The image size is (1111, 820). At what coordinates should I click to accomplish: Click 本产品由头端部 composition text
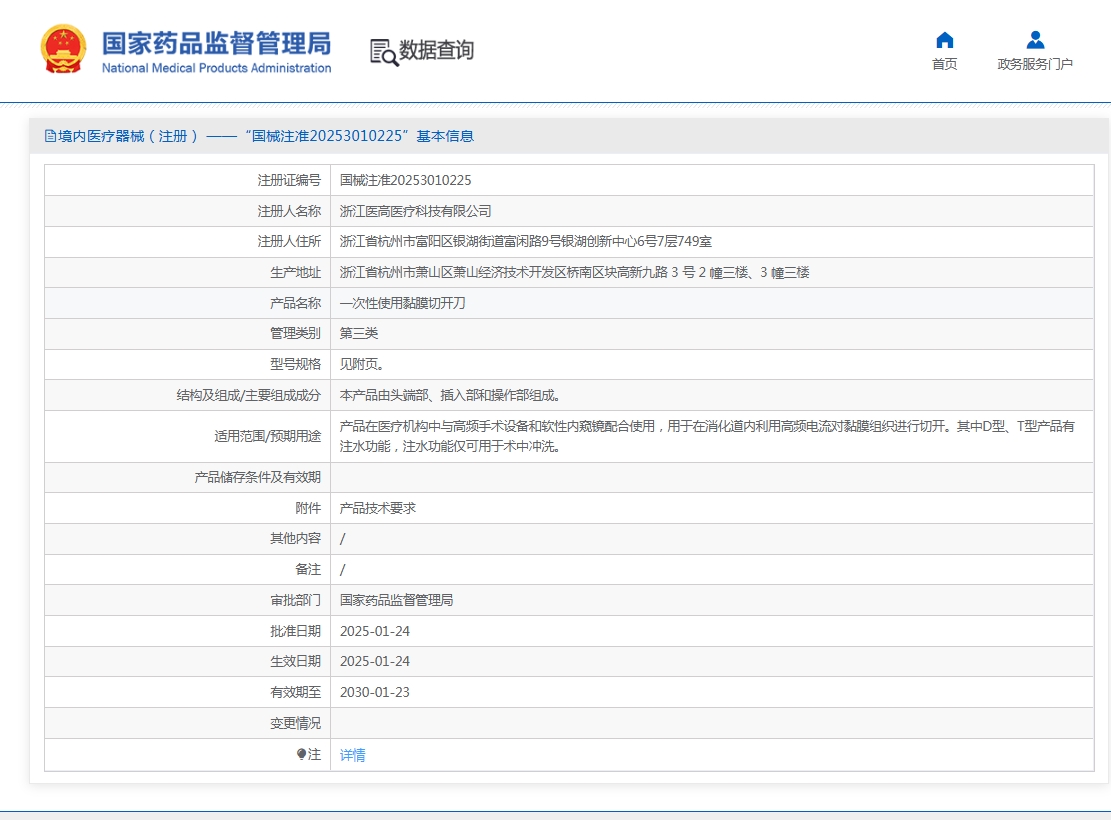pos(450,395)
